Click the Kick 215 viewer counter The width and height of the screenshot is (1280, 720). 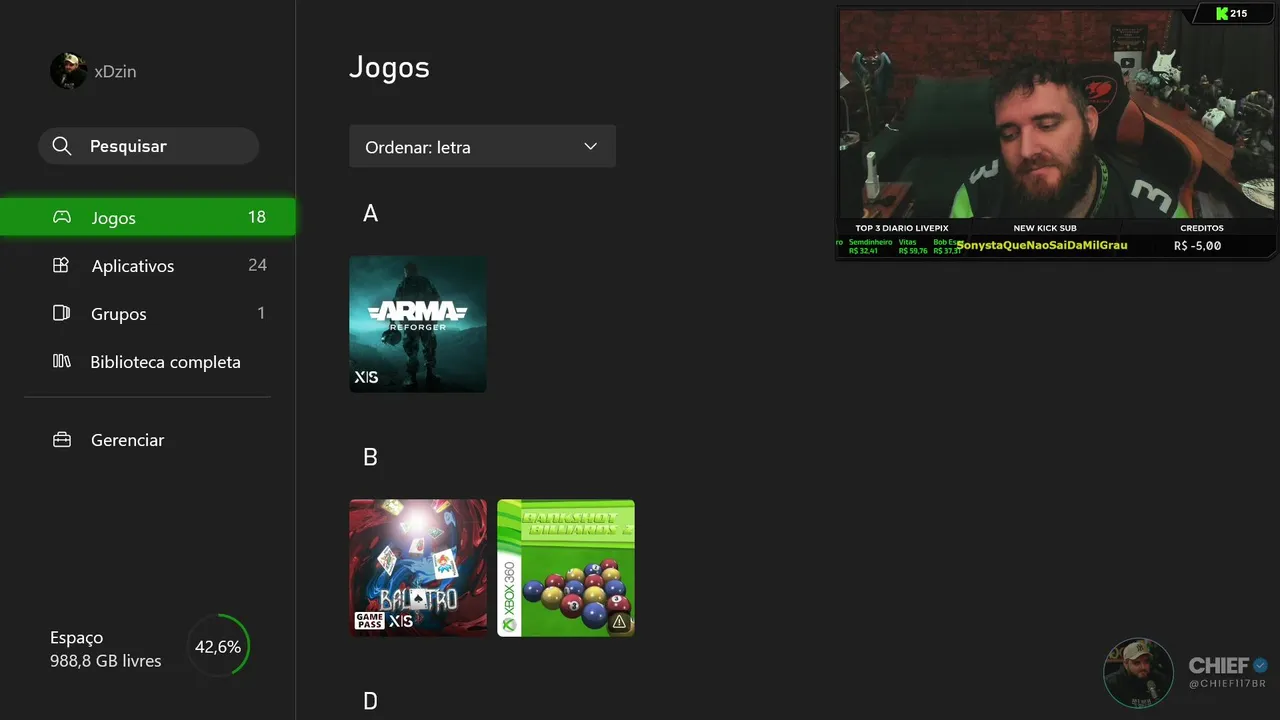(x=1231, y=13)
